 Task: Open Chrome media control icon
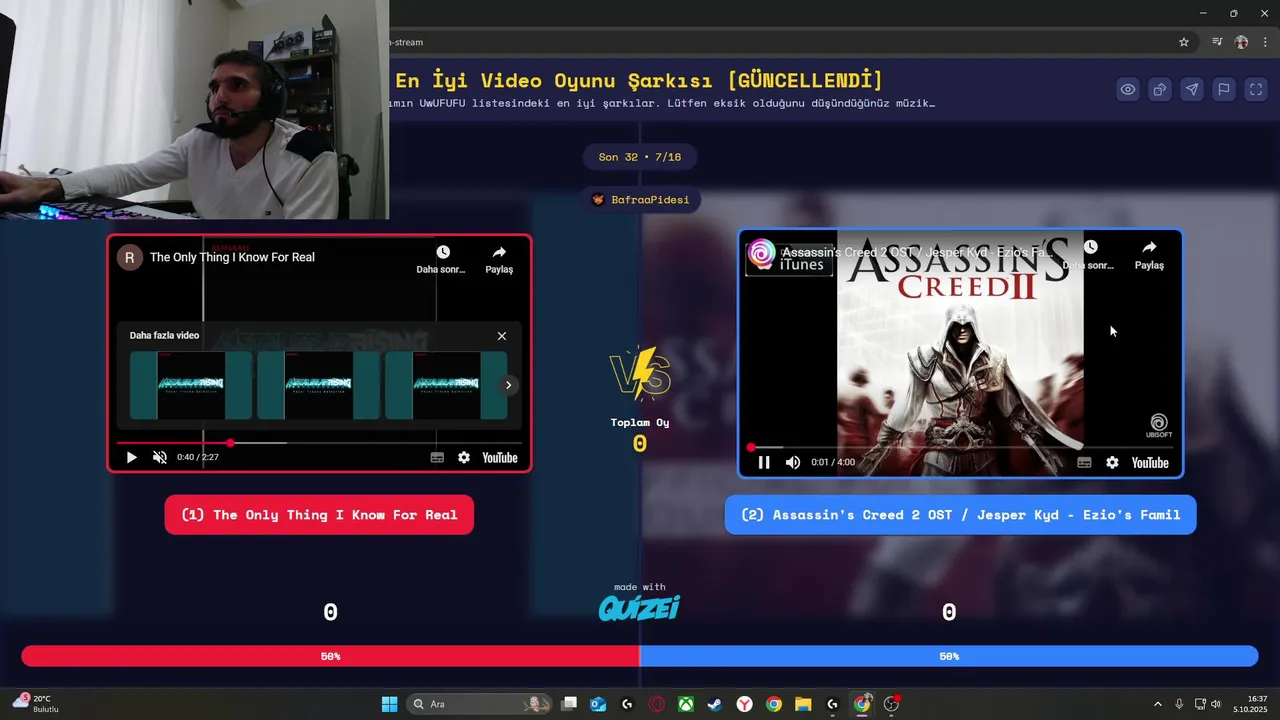(1217, 42)
